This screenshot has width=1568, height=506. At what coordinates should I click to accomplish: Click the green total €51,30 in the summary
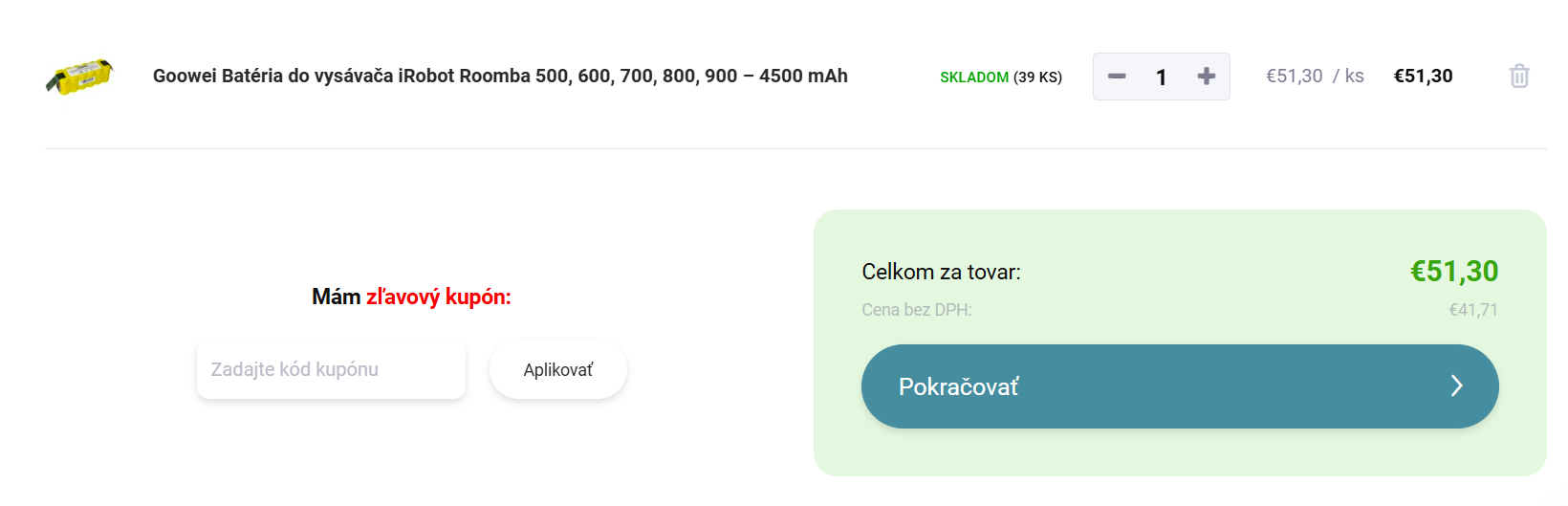pyautogui.click(x=1454, y=272)
